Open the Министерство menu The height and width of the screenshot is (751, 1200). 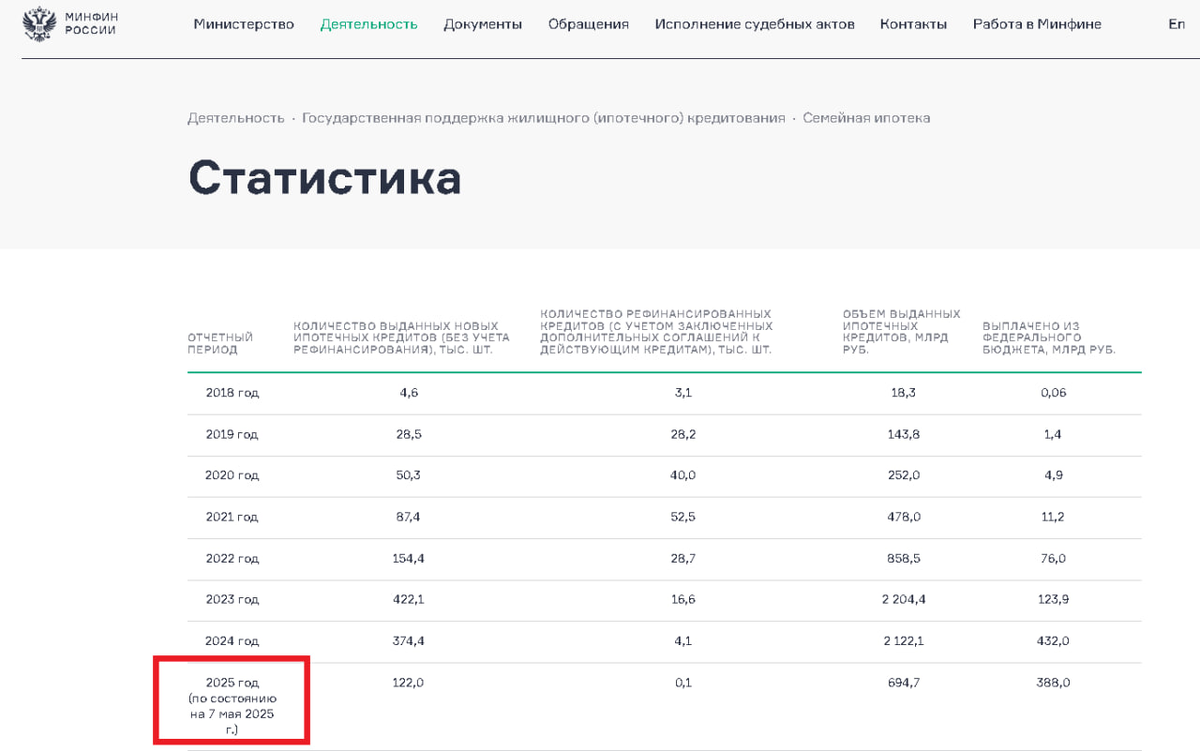[244, 24]
